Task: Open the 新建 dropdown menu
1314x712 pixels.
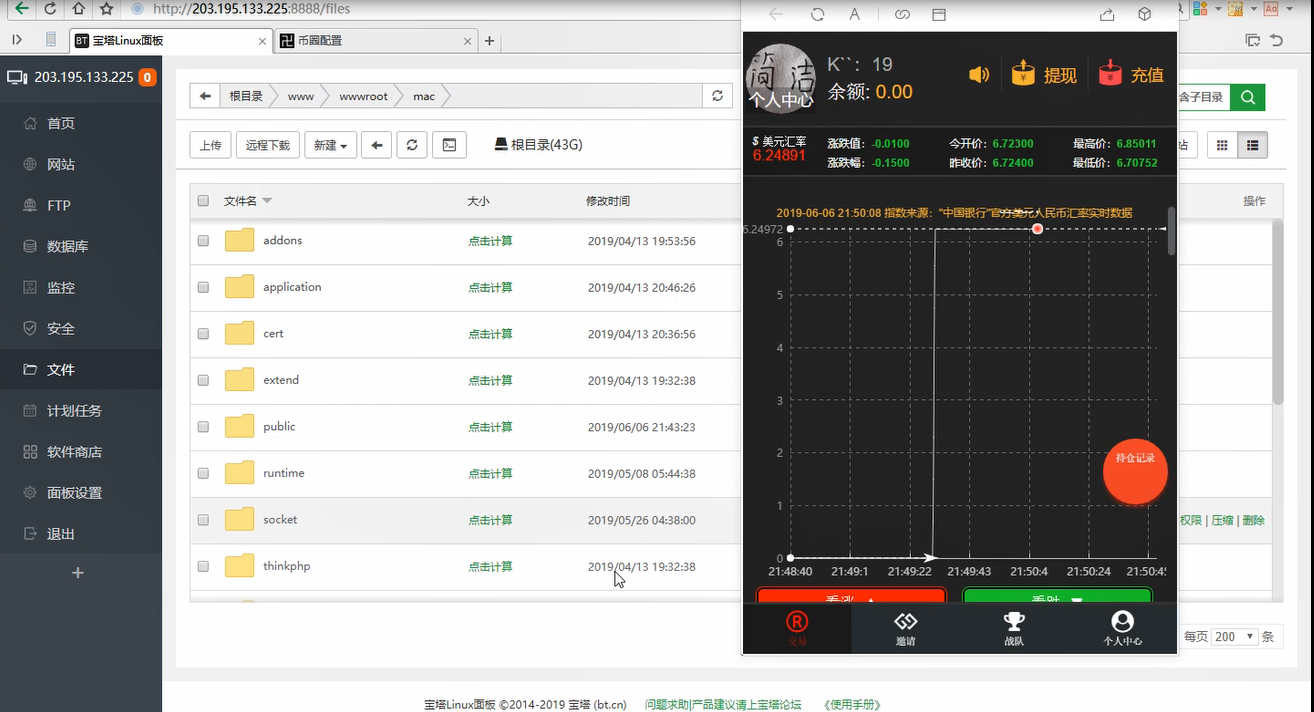Action: (x=330, y=145)
